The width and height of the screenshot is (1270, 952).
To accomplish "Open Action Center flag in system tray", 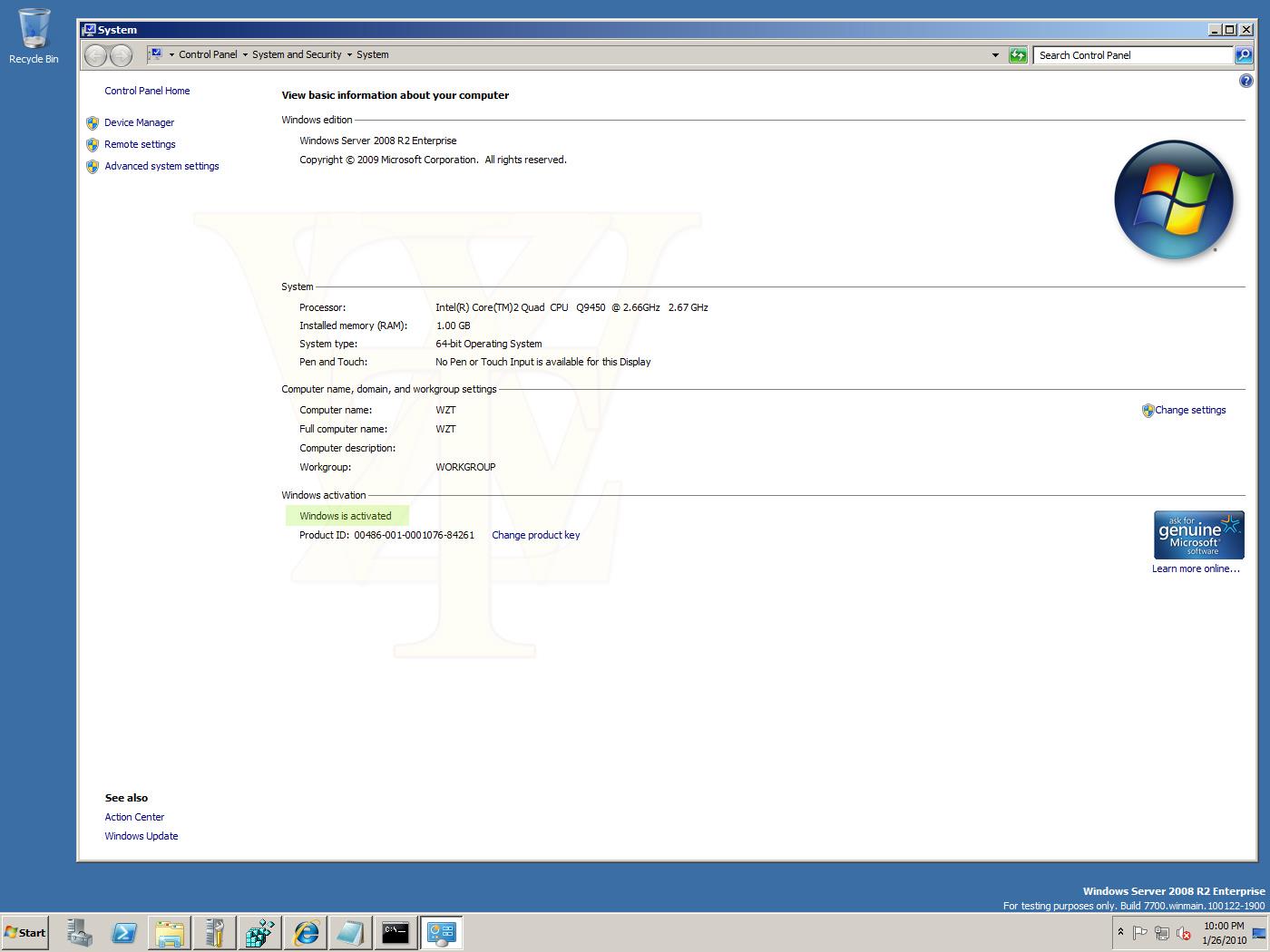I will tap(1140, 933).
